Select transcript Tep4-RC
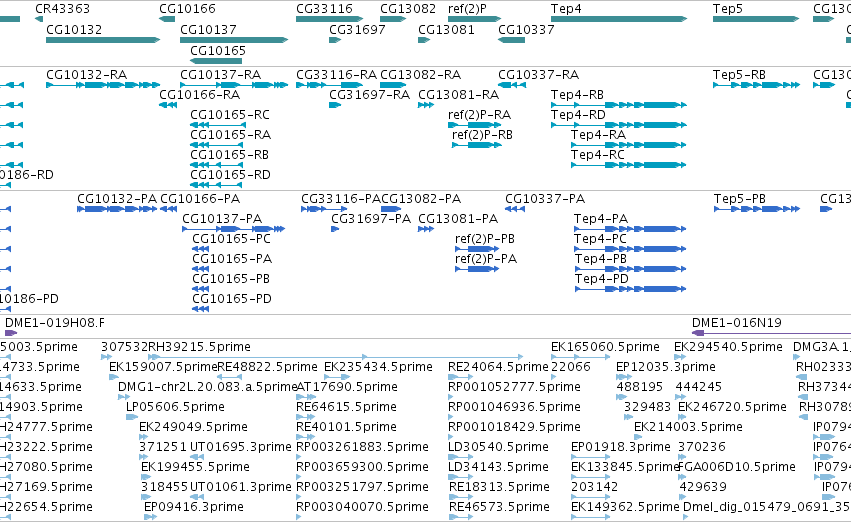 click(598, 155)
